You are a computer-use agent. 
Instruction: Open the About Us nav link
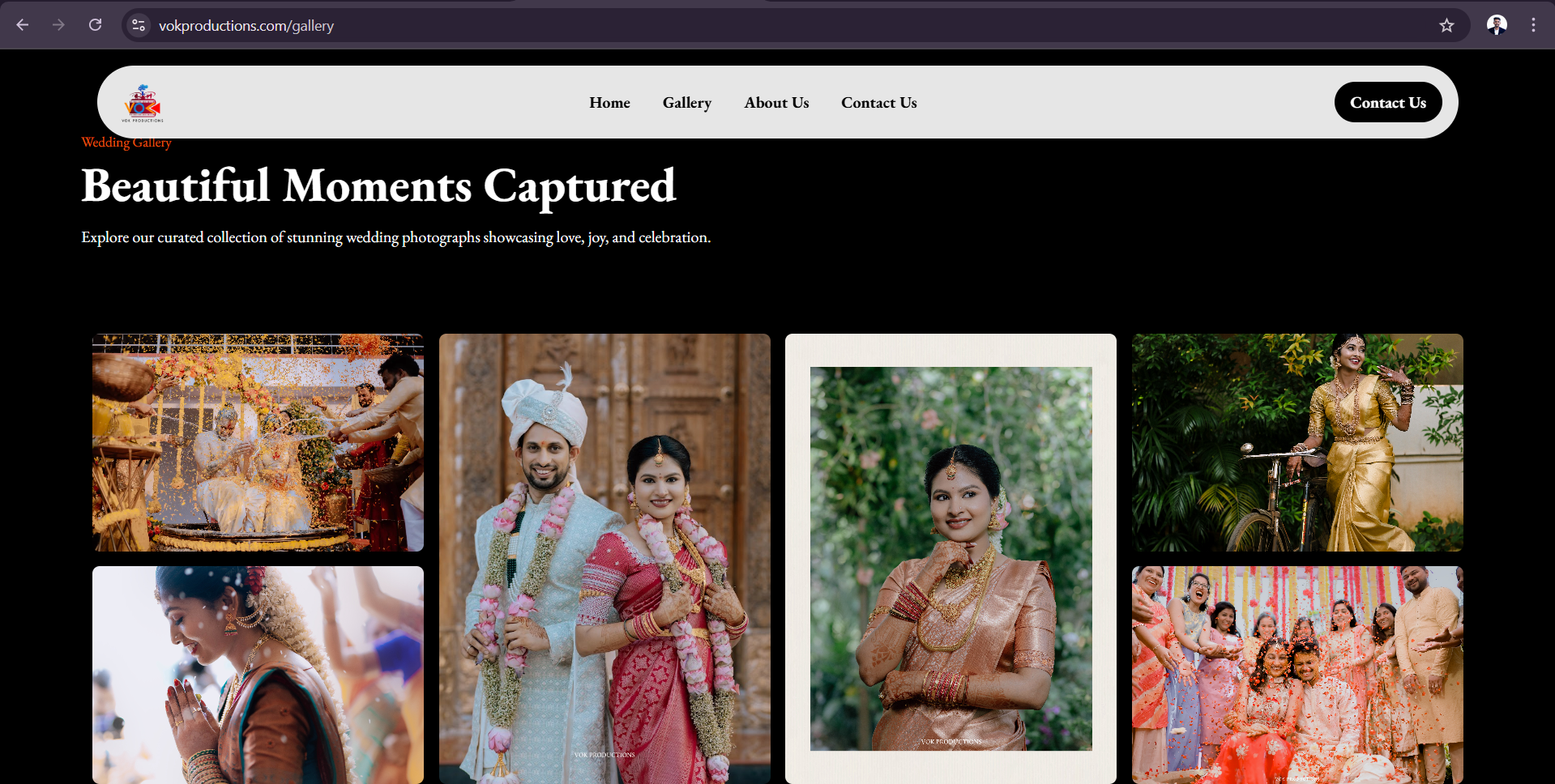[776, 103]
